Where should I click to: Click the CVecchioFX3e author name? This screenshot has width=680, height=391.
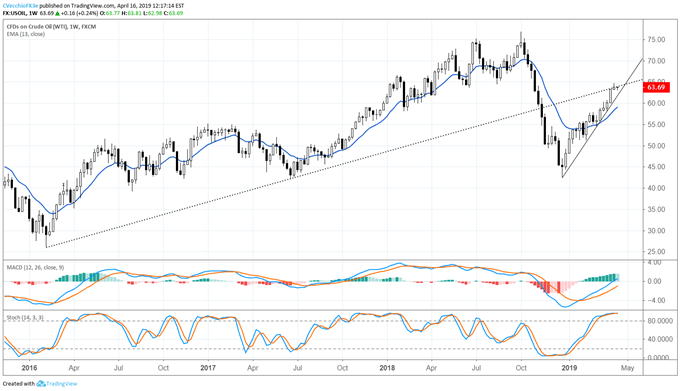[20, 6]
